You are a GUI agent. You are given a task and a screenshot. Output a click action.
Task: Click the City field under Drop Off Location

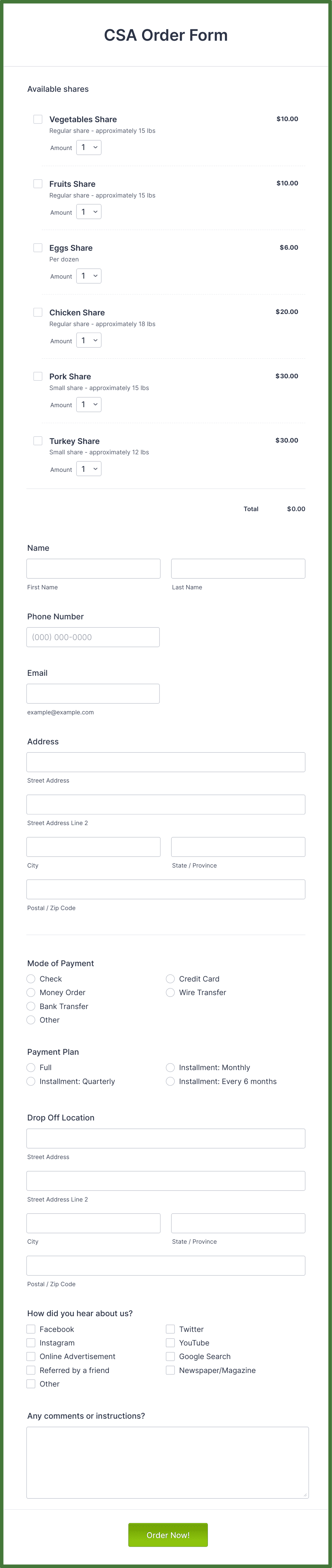point(93,1223)
